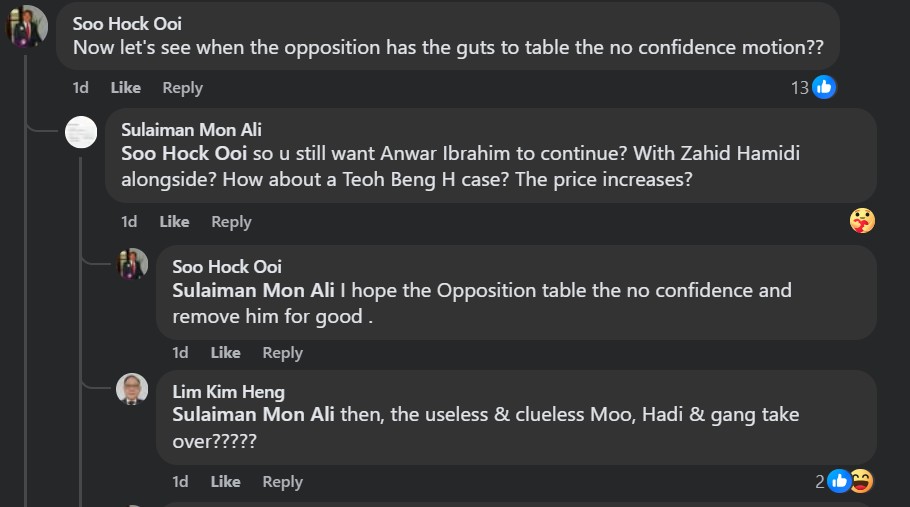Like Soo Hock Ooi's no confidence motion comment
Image resolution: width=910 pixels, height=507 pixels.
(x=126, y=88)
